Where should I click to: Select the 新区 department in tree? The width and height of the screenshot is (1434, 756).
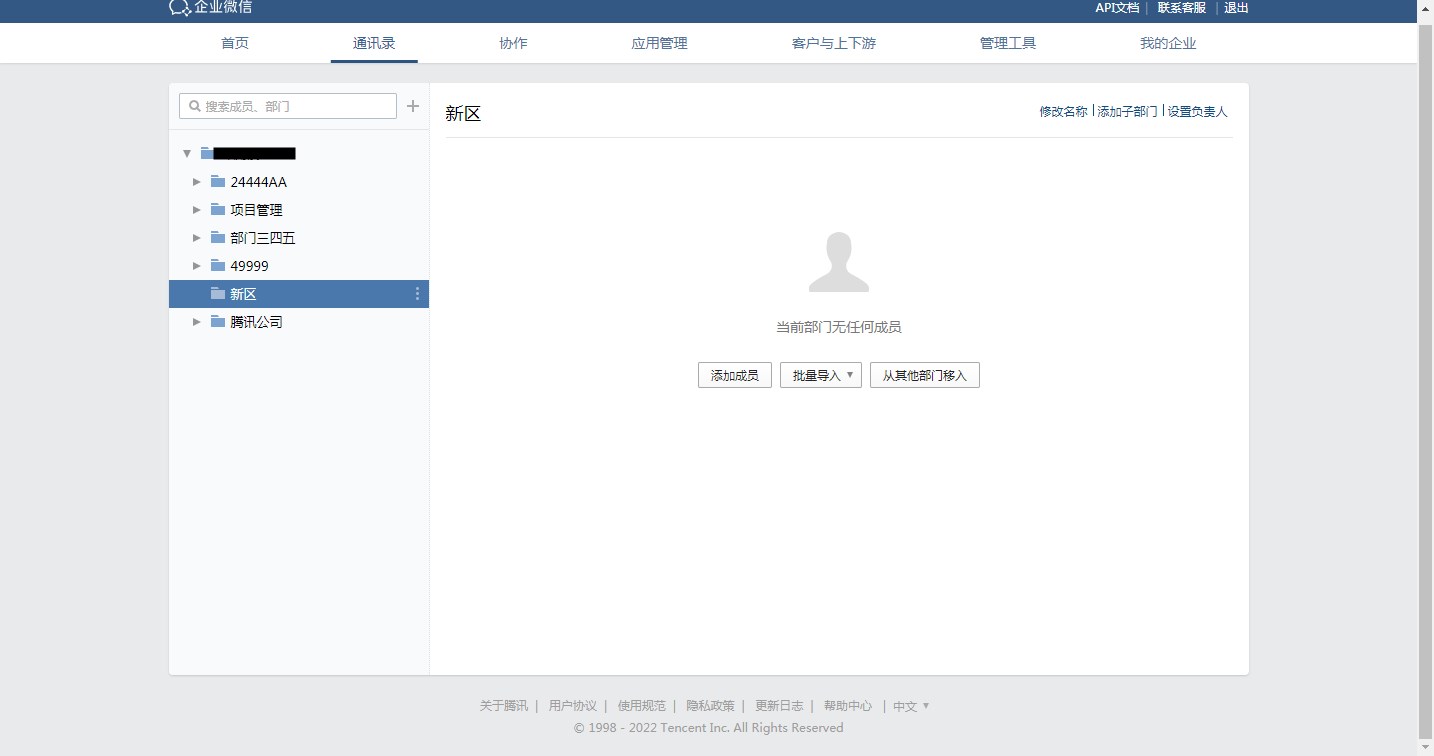[244, 294]
